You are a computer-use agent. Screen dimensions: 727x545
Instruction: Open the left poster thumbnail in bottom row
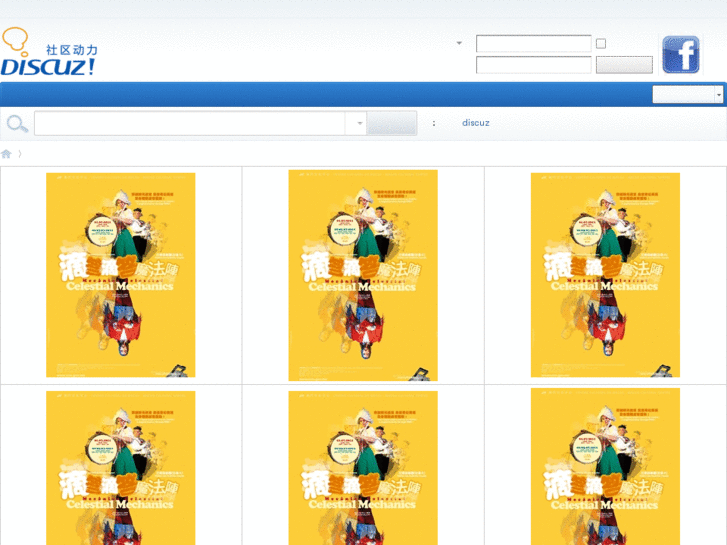(121, 468)
